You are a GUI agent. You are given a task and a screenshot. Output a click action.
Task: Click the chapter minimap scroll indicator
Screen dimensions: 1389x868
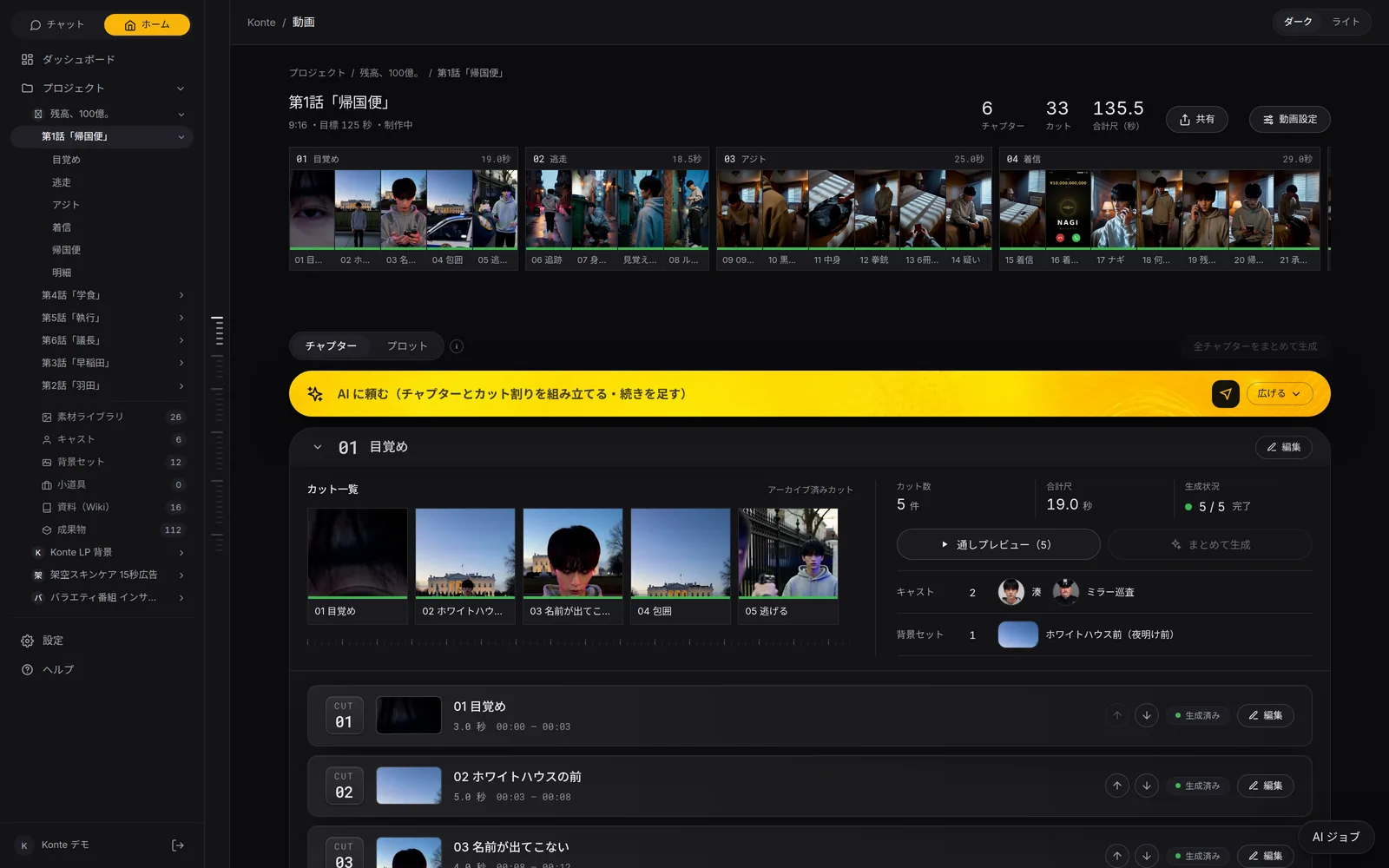217,434
